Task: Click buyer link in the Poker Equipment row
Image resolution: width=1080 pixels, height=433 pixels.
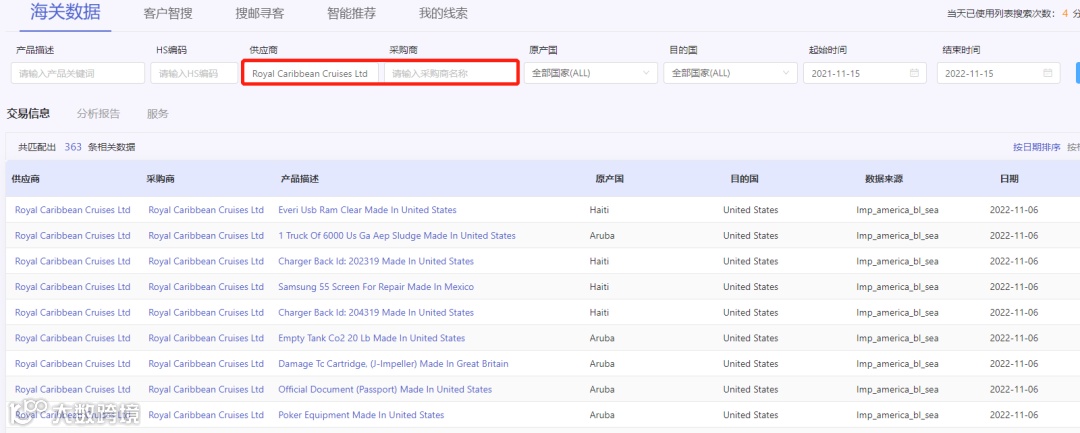Action: click(206, 414)
